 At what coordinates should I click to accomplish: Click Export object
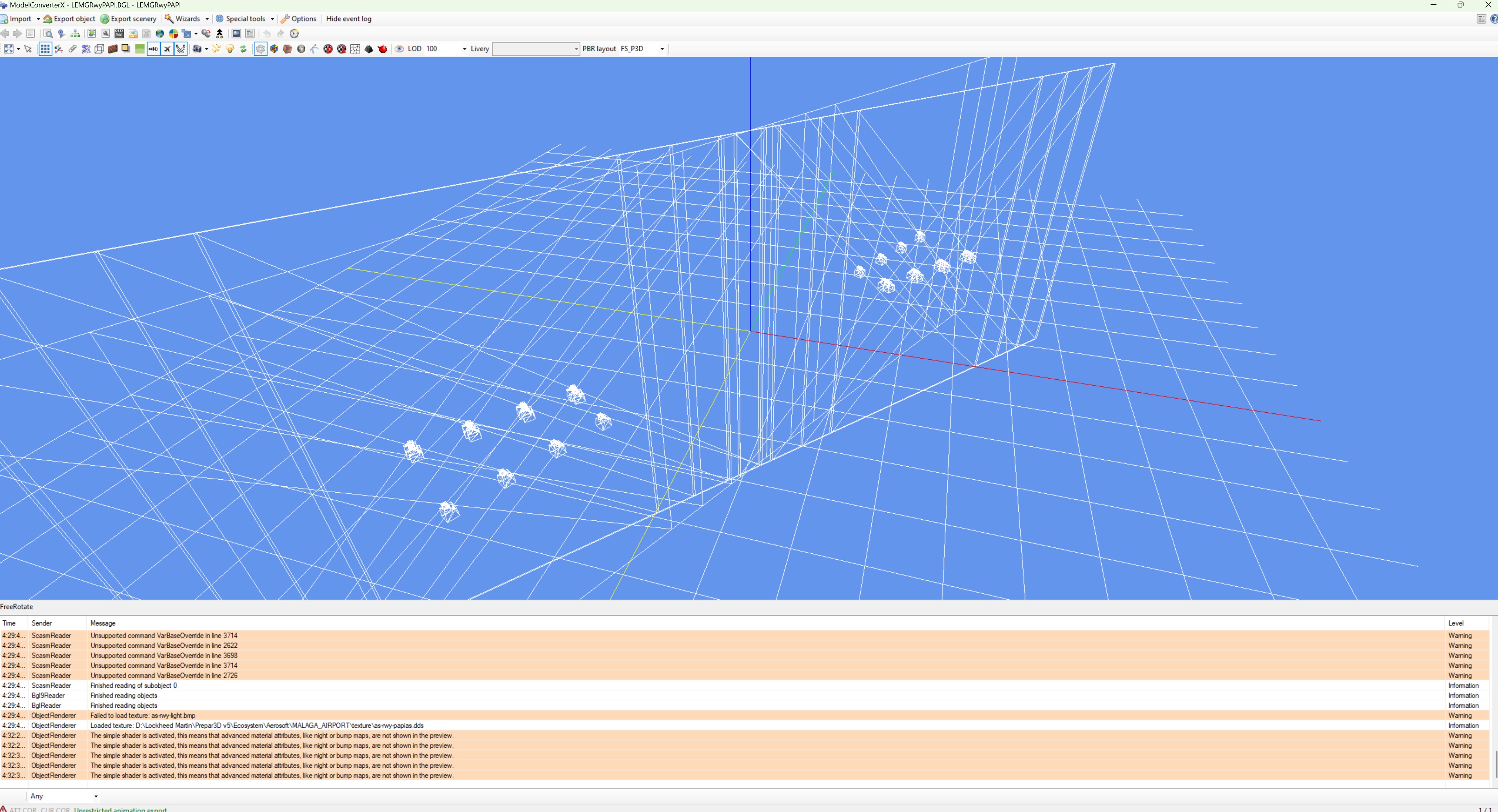click(x=69, y=18)
